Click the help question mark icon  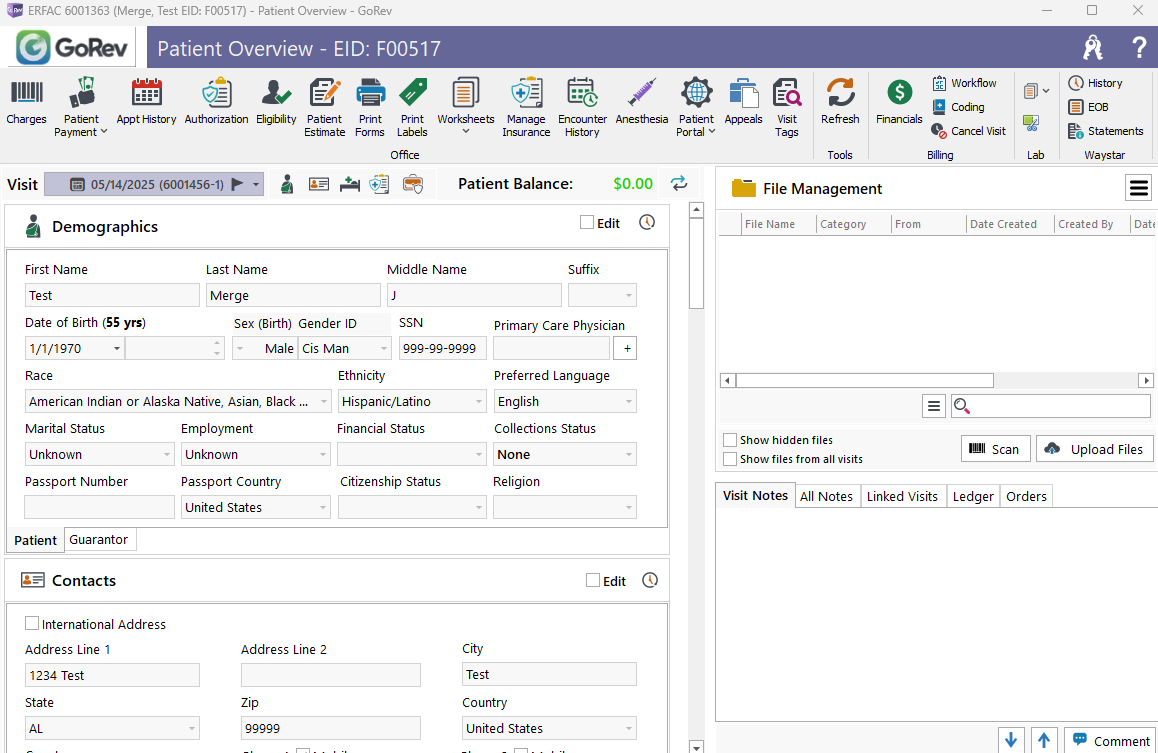pos(1139,48)
